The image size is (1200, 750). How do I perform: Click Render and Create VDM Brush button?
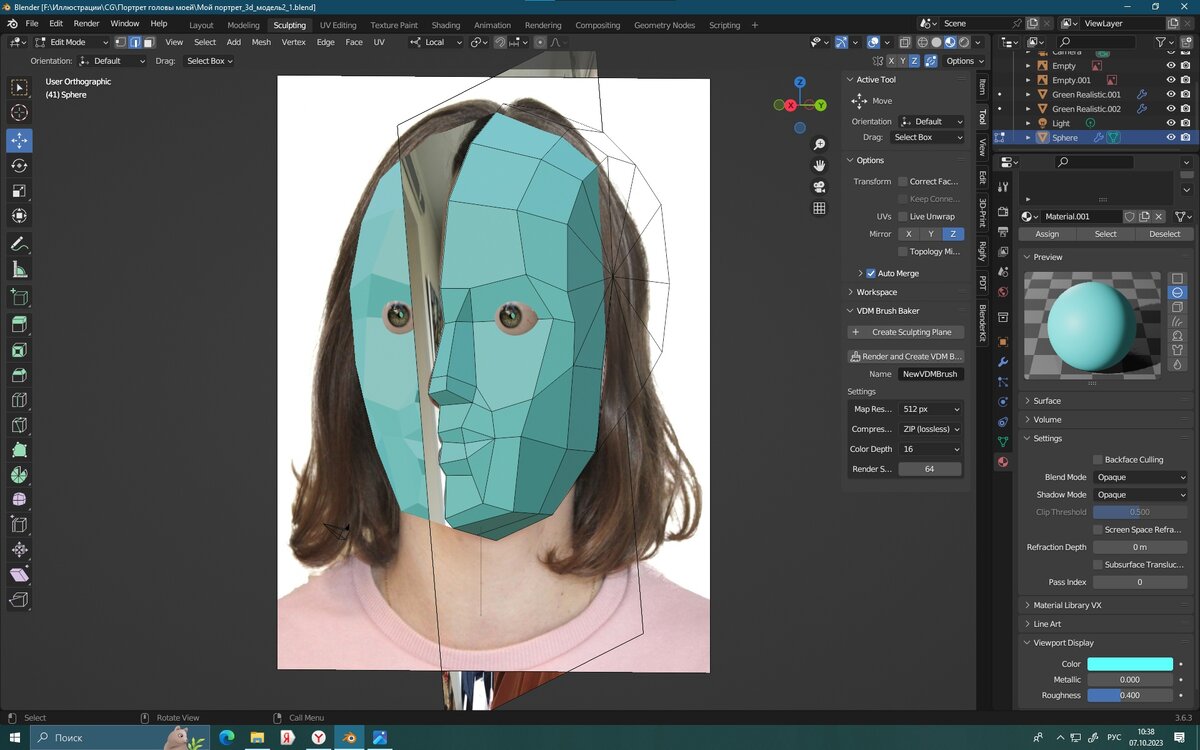[x=906, y=356]
